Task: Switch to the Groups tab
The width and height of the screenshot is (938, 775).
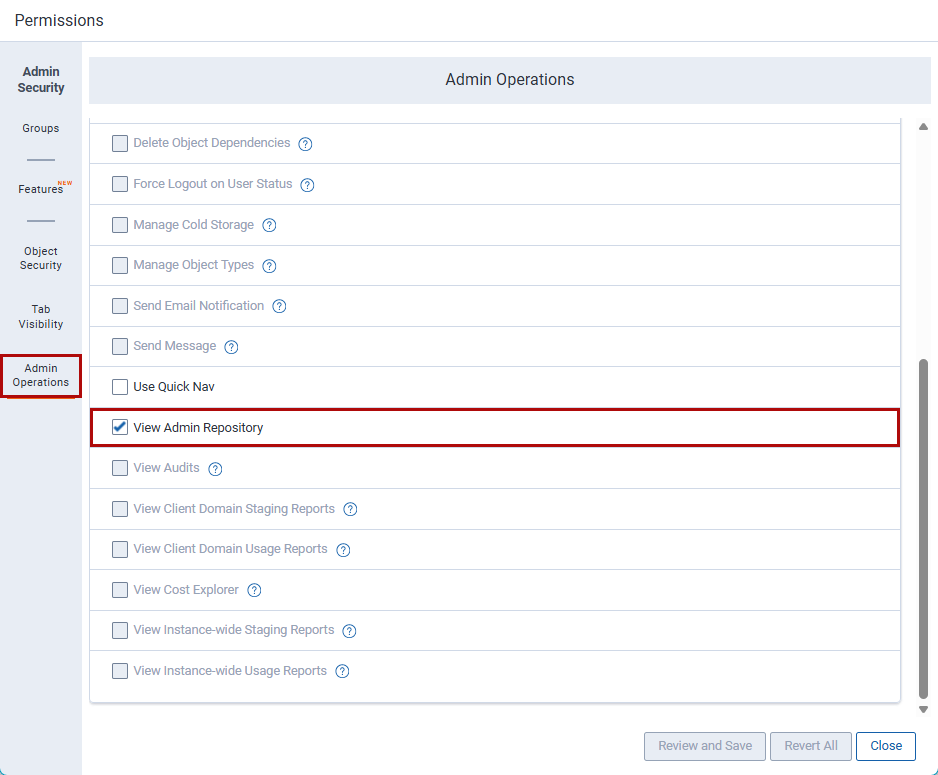Action: (41, 129)
